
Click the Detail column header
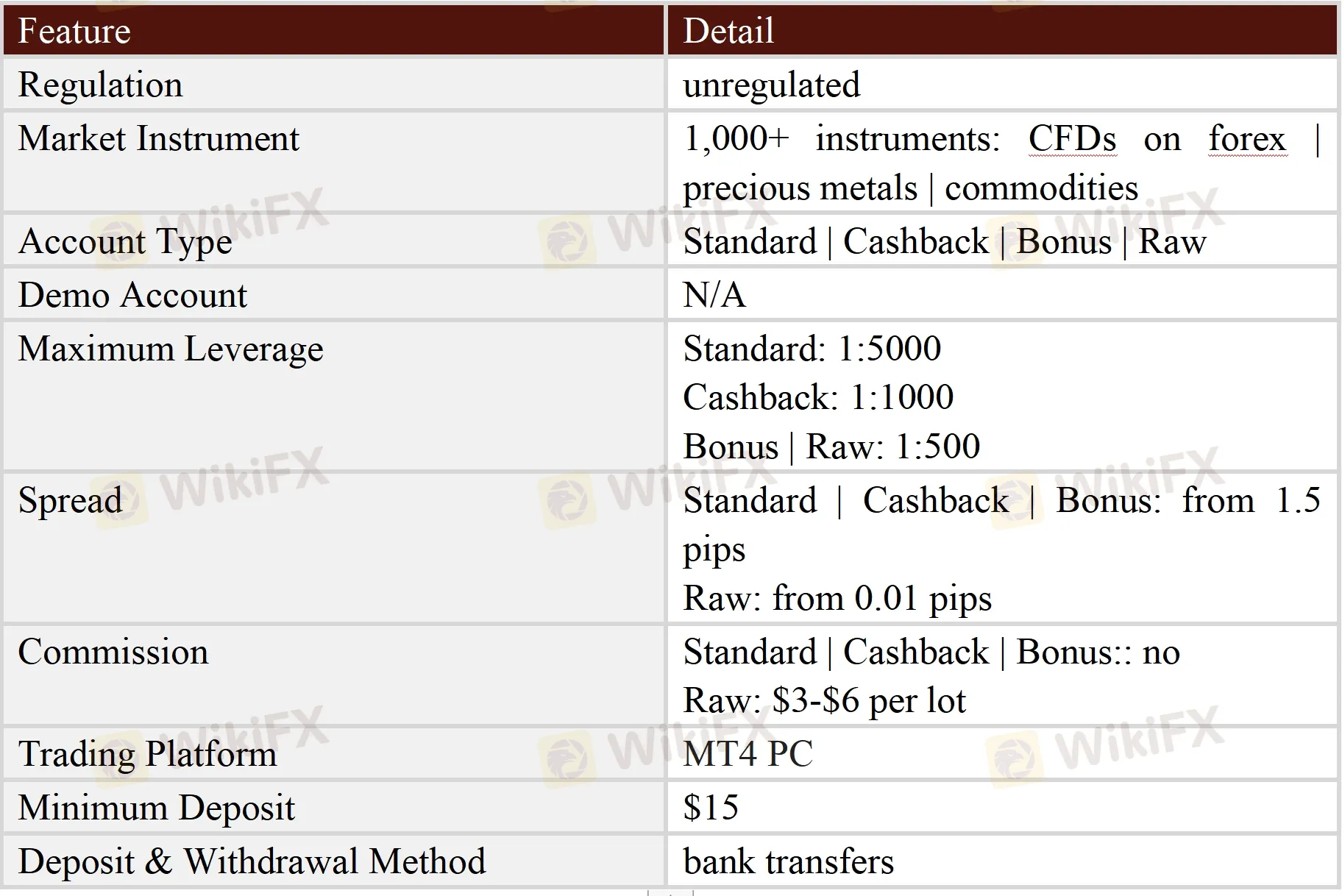[728, 31]
